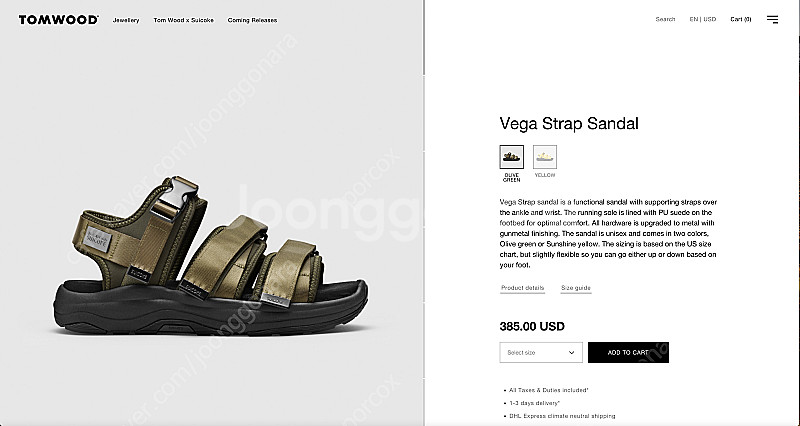Select the Olive Green color swatch
Screen dimensions: 800x426
point(511,157)
